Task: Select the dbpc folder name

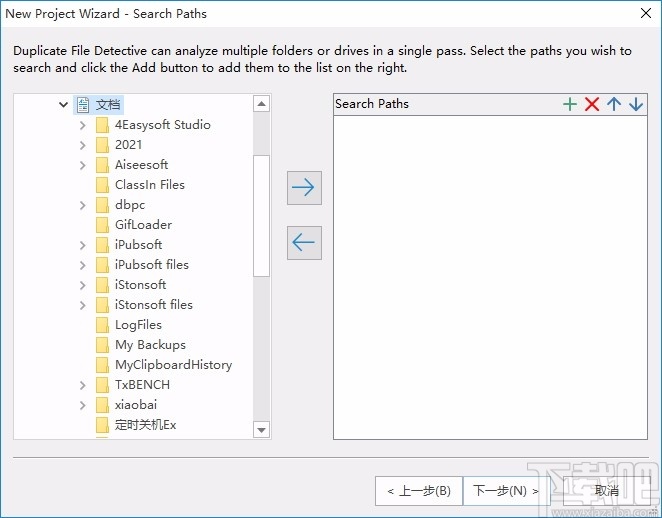Action: [130, 205]
